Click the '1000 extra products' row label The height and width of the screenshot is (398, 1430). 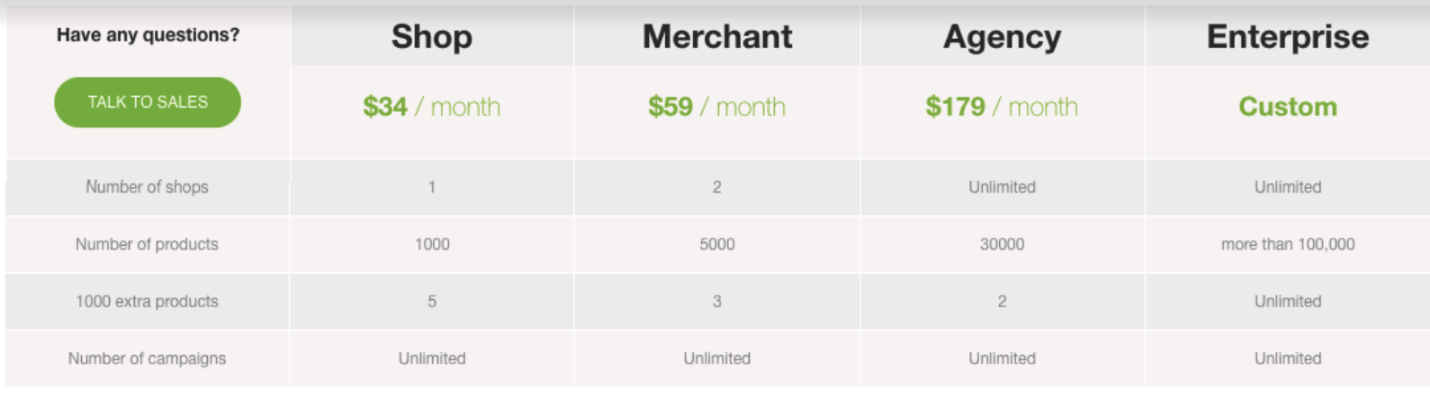click(x=147, y=301)
